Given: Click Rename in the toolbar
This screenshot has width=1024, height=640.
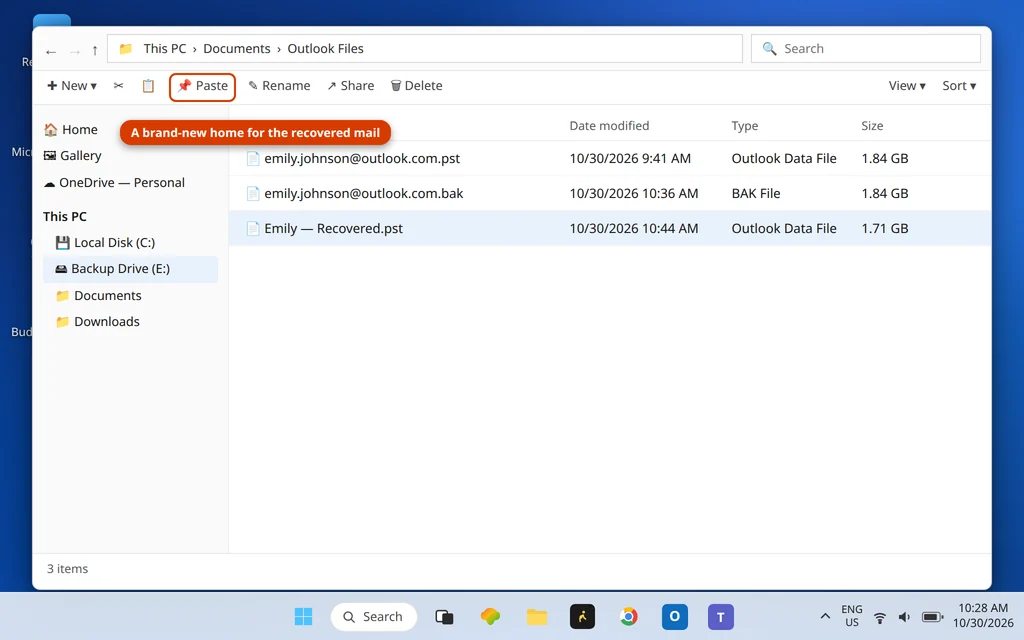Looking at the screenshot, I should 280,86.
